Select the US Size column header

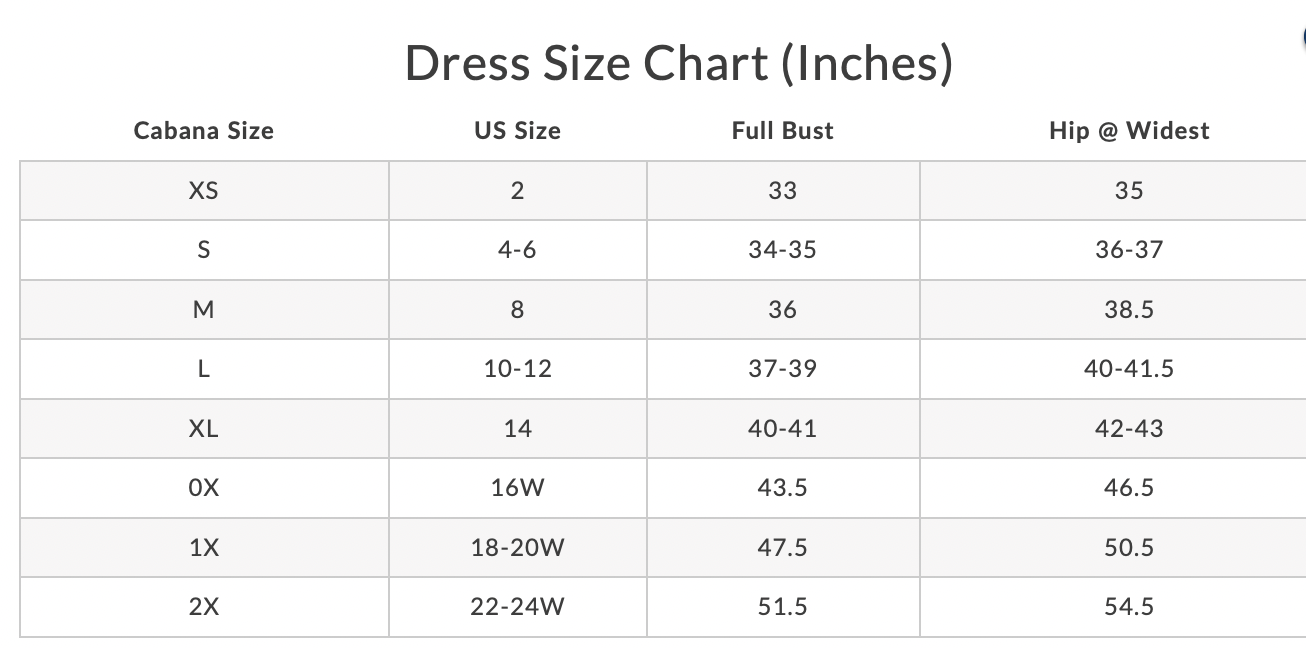point(517,131)
